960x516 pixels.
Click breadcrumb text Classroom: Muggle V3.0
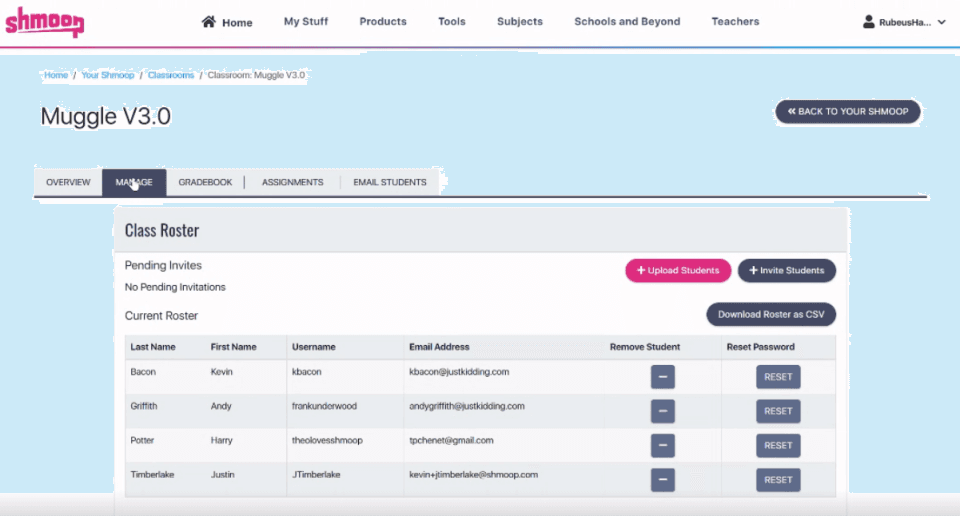[256, 75]
